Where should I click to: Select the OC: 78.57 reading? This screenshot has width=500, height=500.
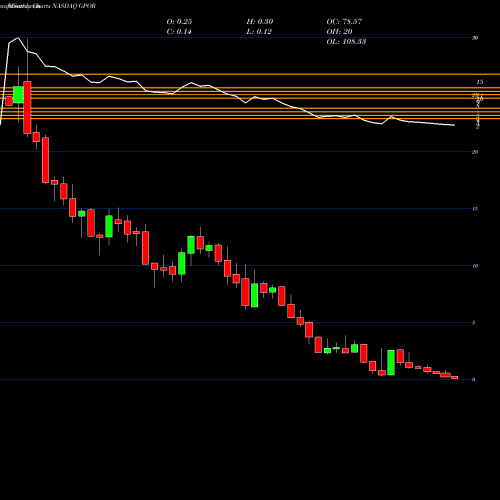[x=344, y=22]
